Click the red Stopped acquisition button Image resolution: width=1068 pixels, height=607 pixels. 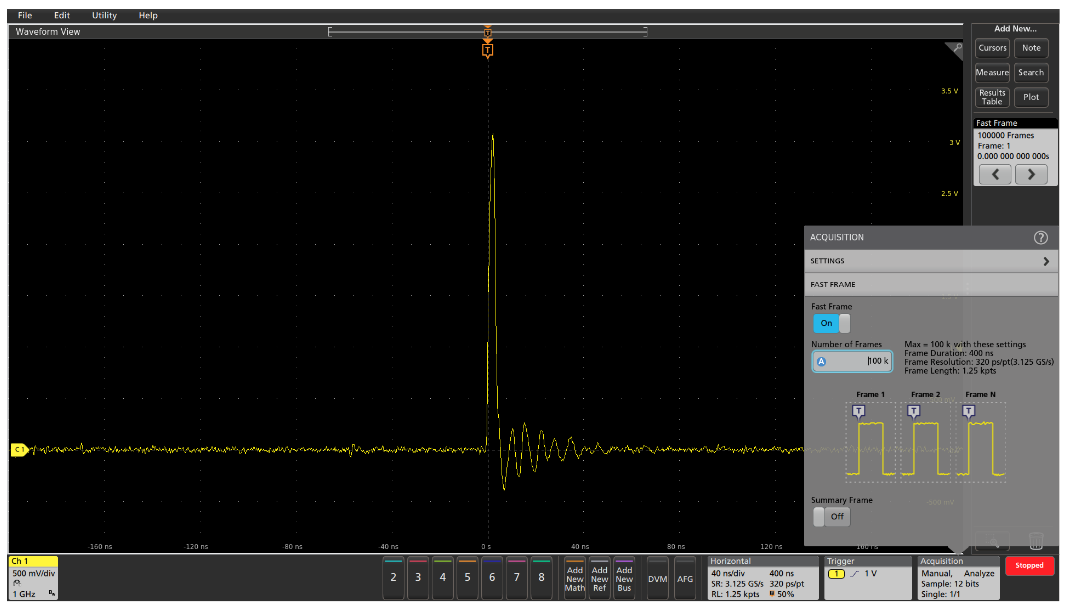1029,566
